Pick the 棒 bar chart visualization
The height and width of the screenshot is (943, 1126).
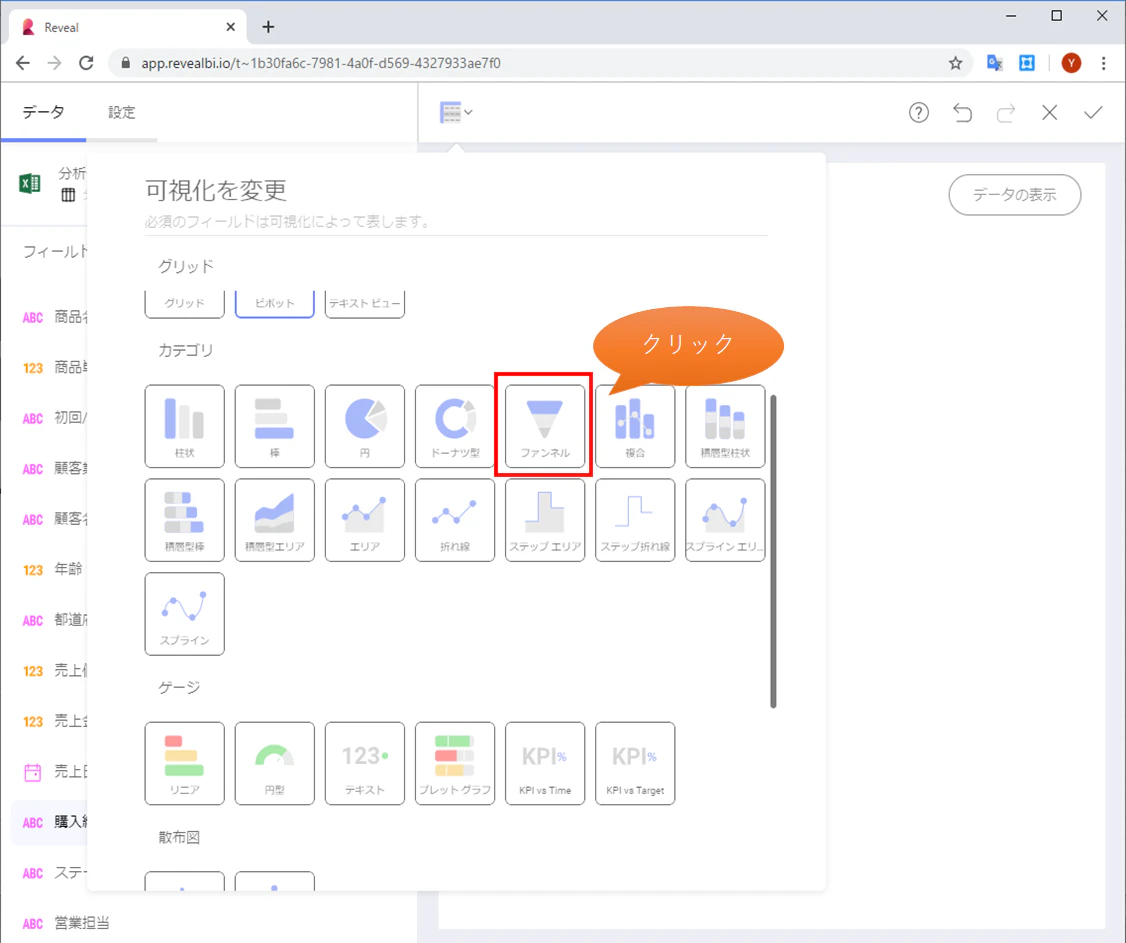click(274, 426)
